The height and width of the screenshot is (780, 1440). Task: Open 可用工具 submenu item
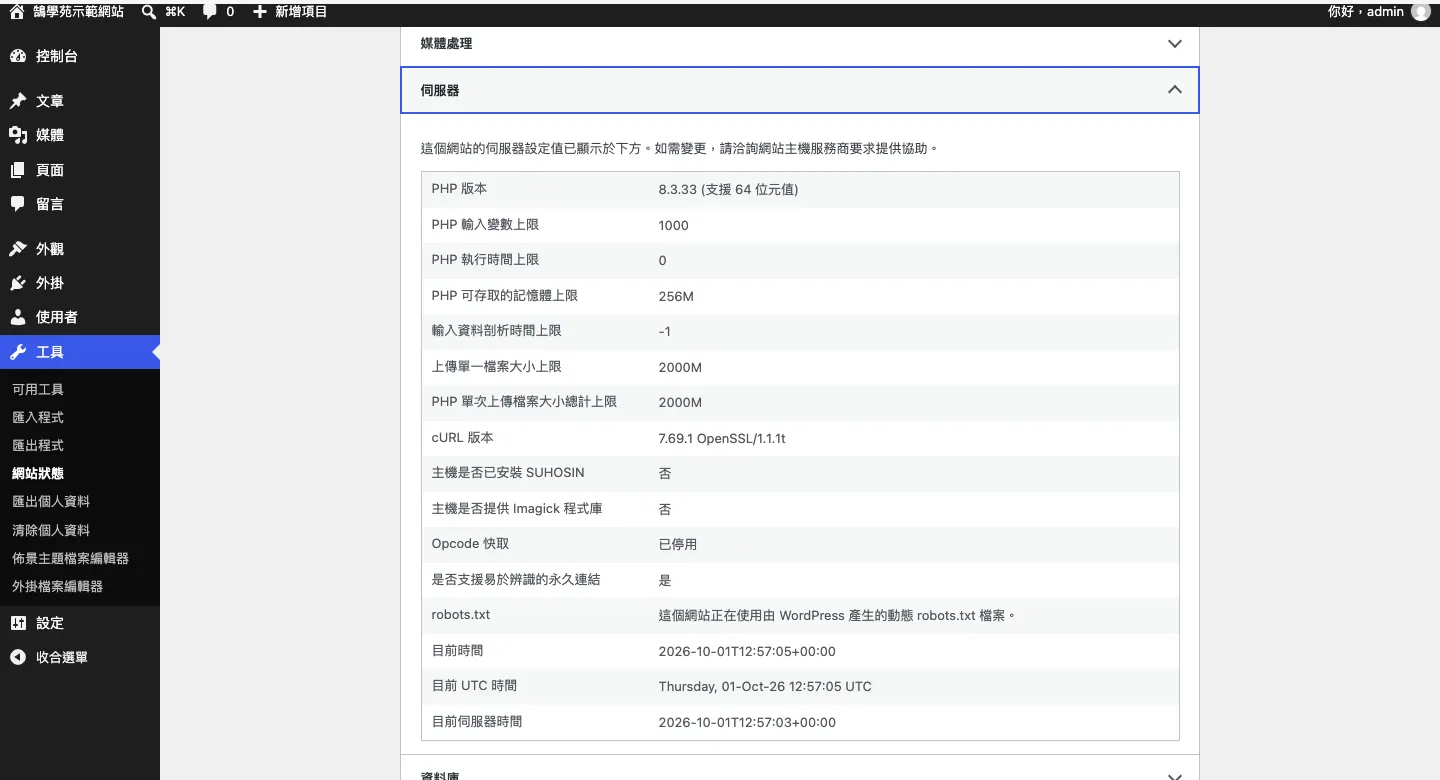(38, 389)
